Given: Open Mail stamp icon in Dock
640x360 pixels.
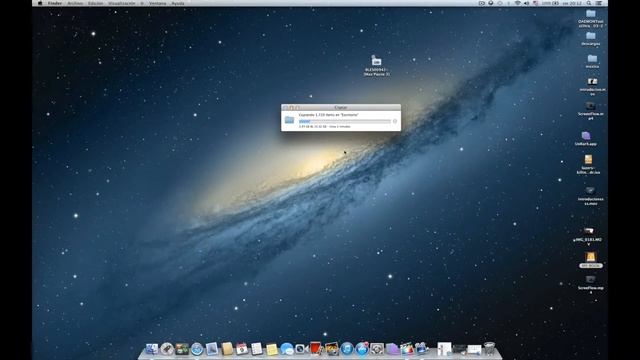Looking at the screenshot, I should tap(211, 349).
